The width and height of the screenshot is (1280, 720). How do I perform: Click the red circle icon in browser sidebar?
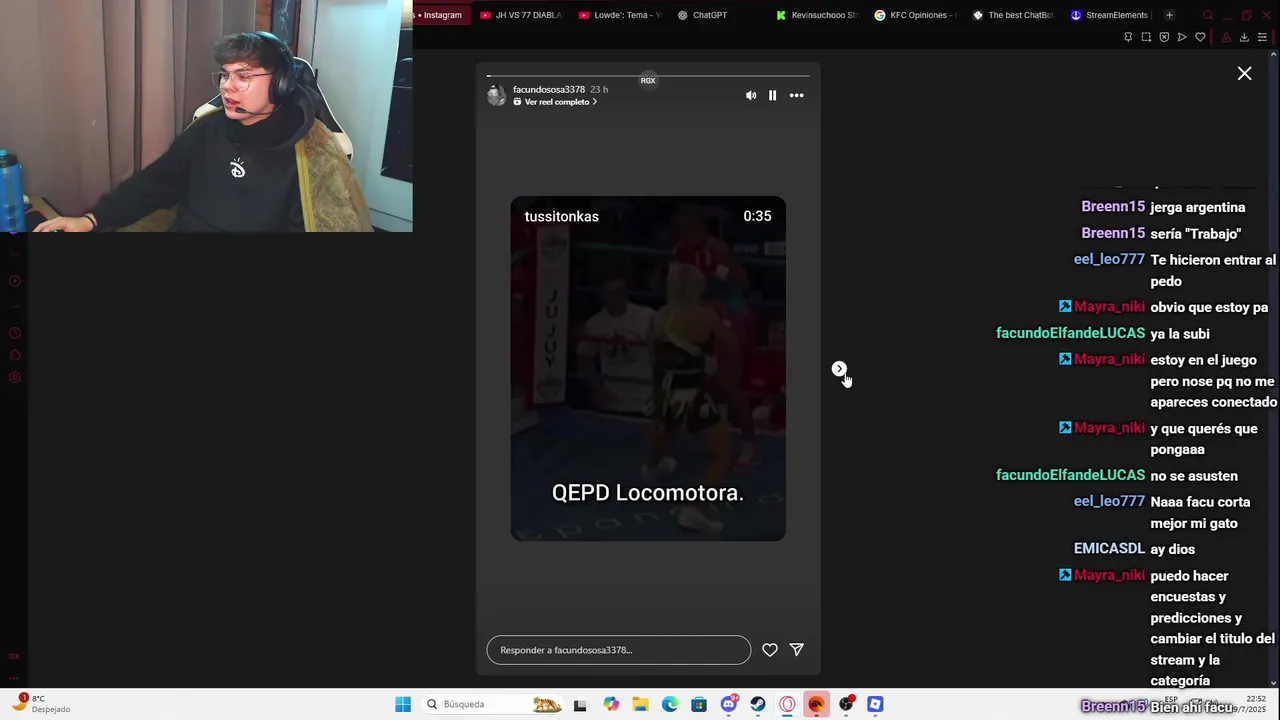coord(15,281)
